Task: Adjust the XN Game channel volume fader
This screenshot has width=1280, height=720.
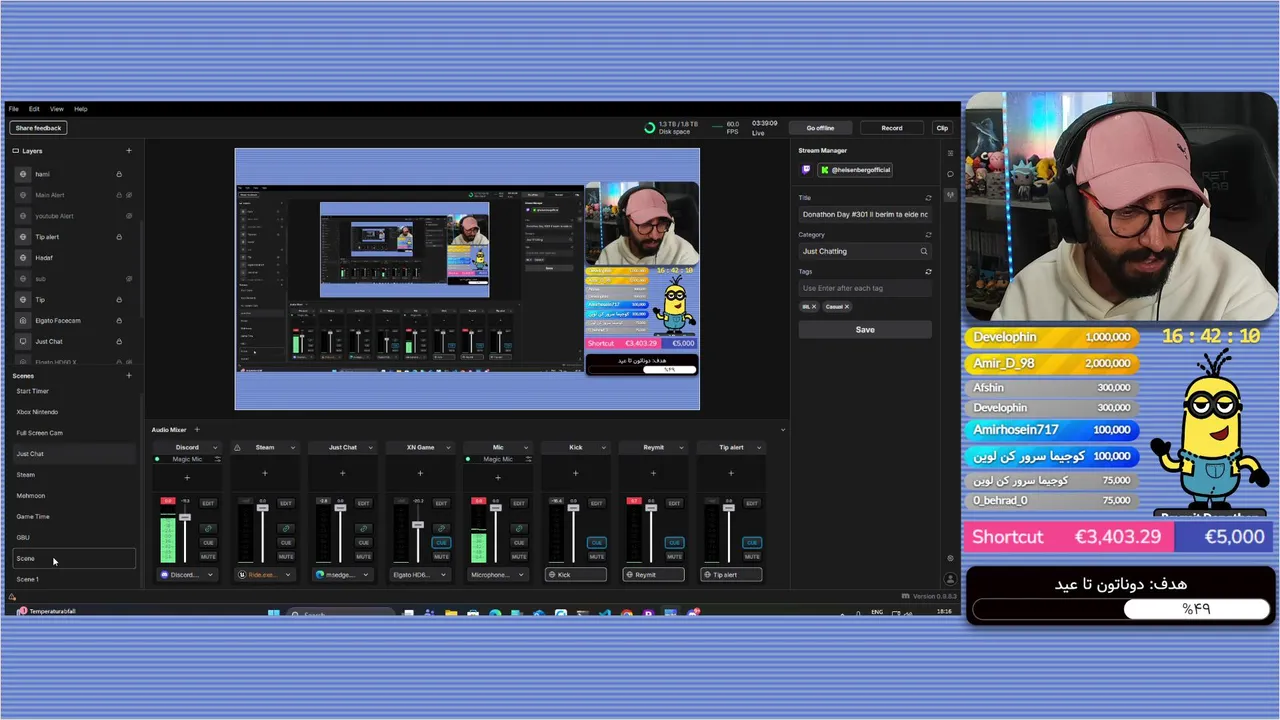Action: coord(418,524)
